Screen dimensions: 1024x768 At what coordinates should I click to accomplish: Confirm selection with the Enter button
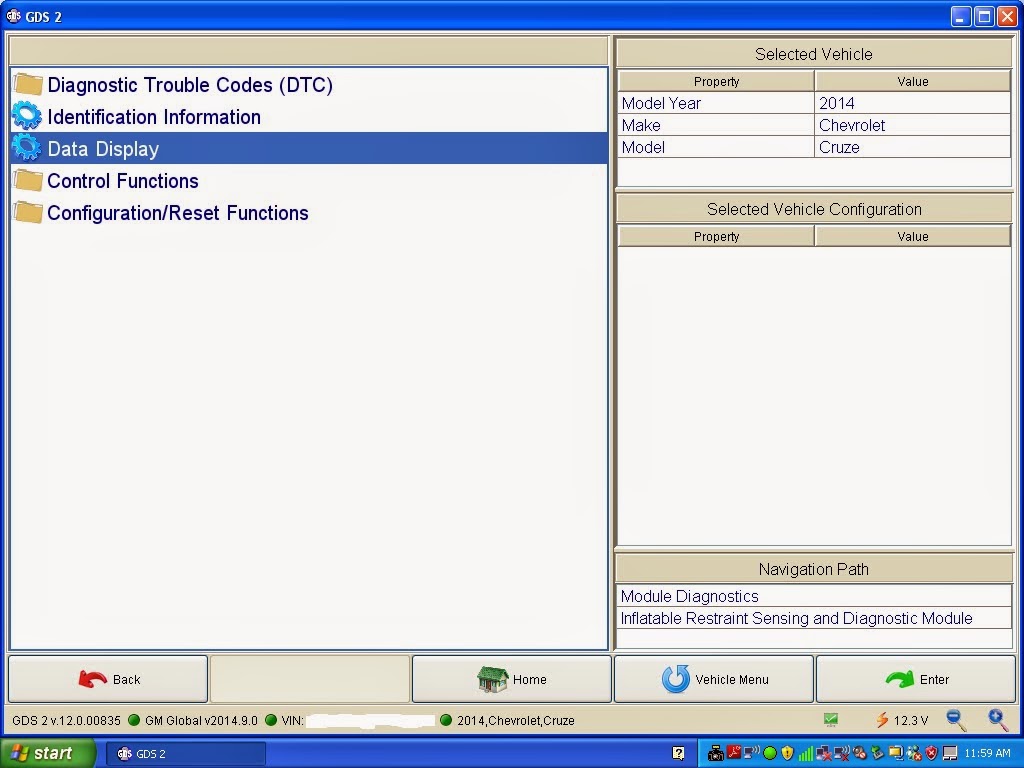click(x=916, y=679)
